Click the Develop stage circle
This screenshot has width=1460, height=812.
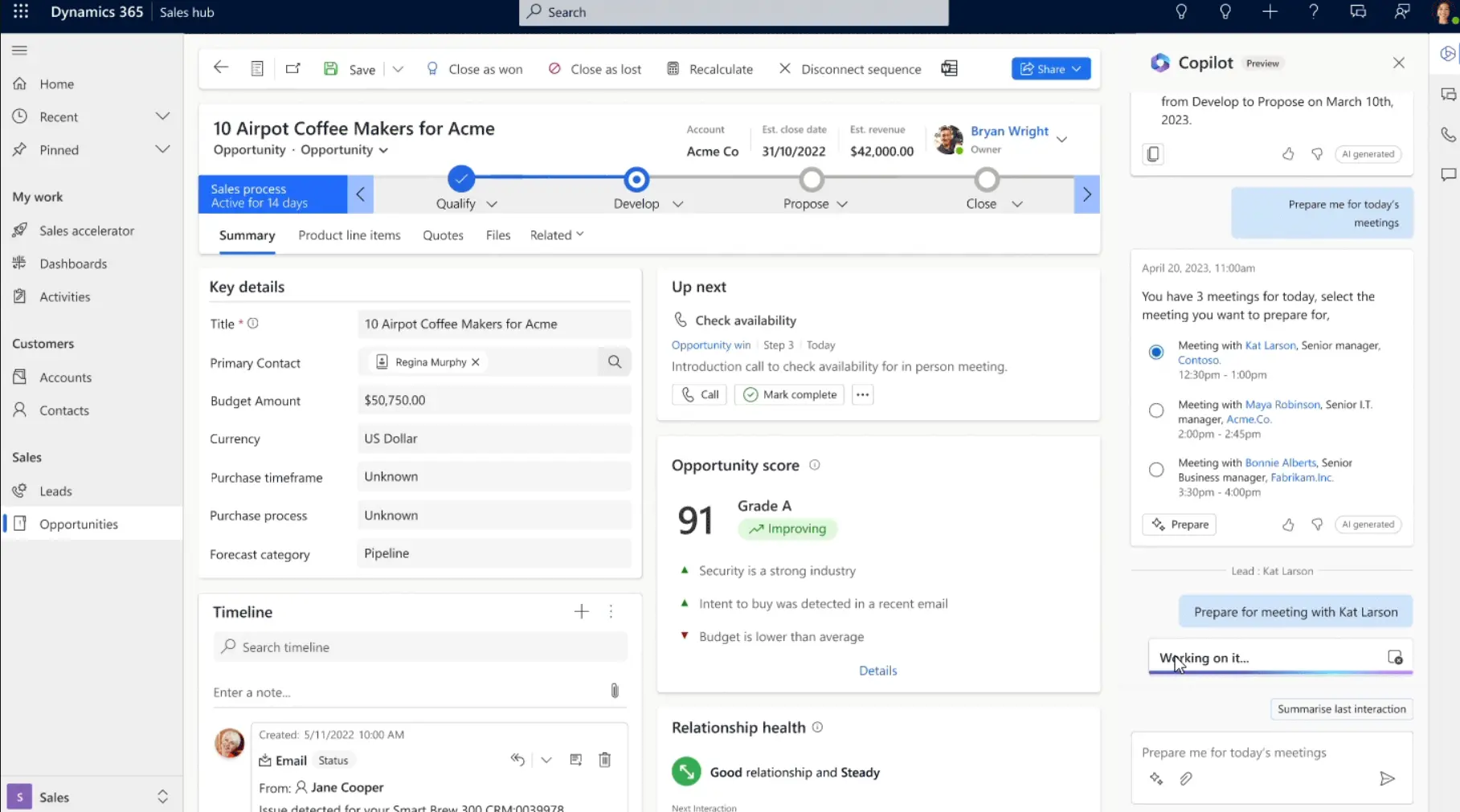(636, 179)
